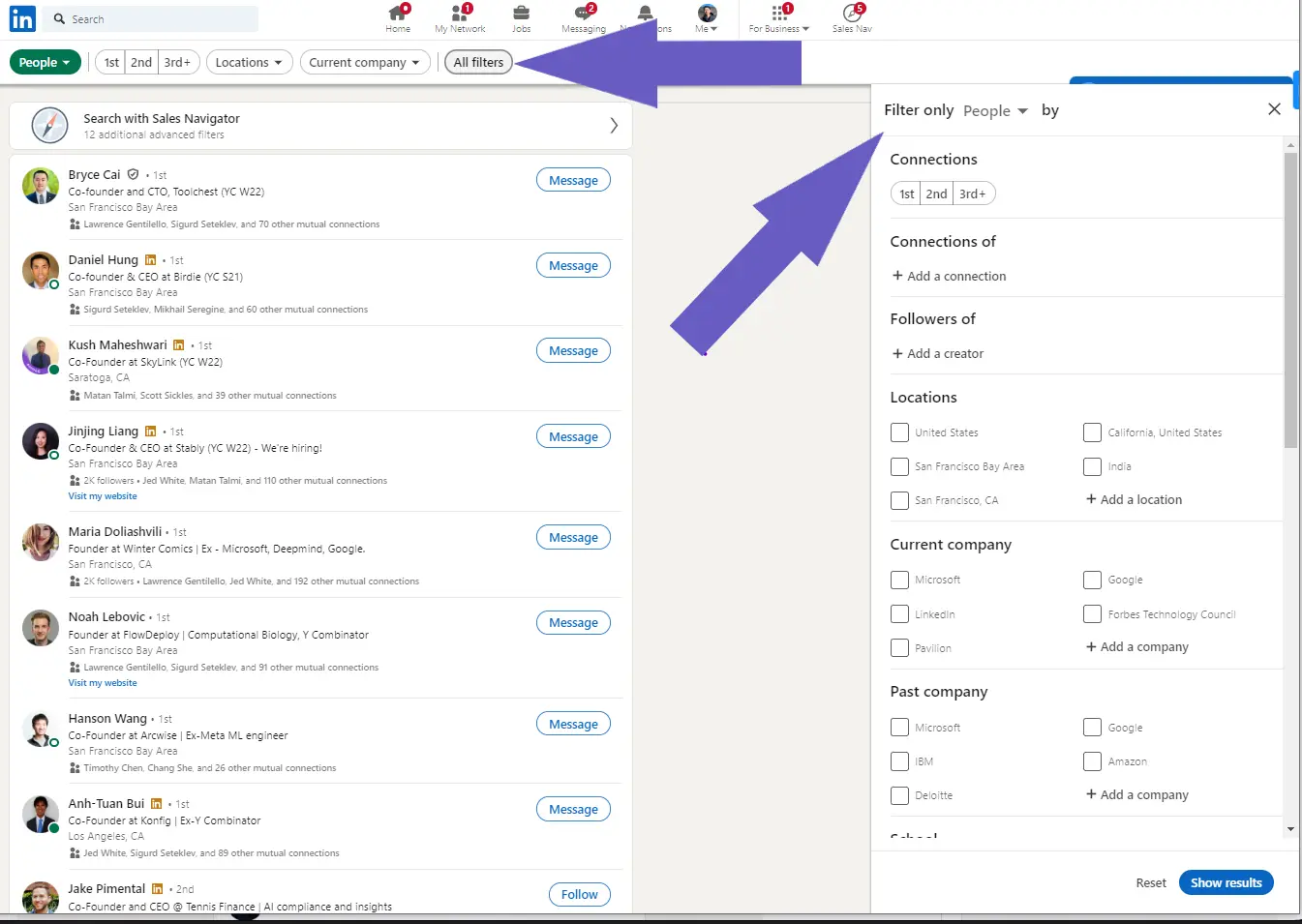This screenshot has width=1302, height=924.
Task: Open the Me profile menu
Action: [707, 18]
